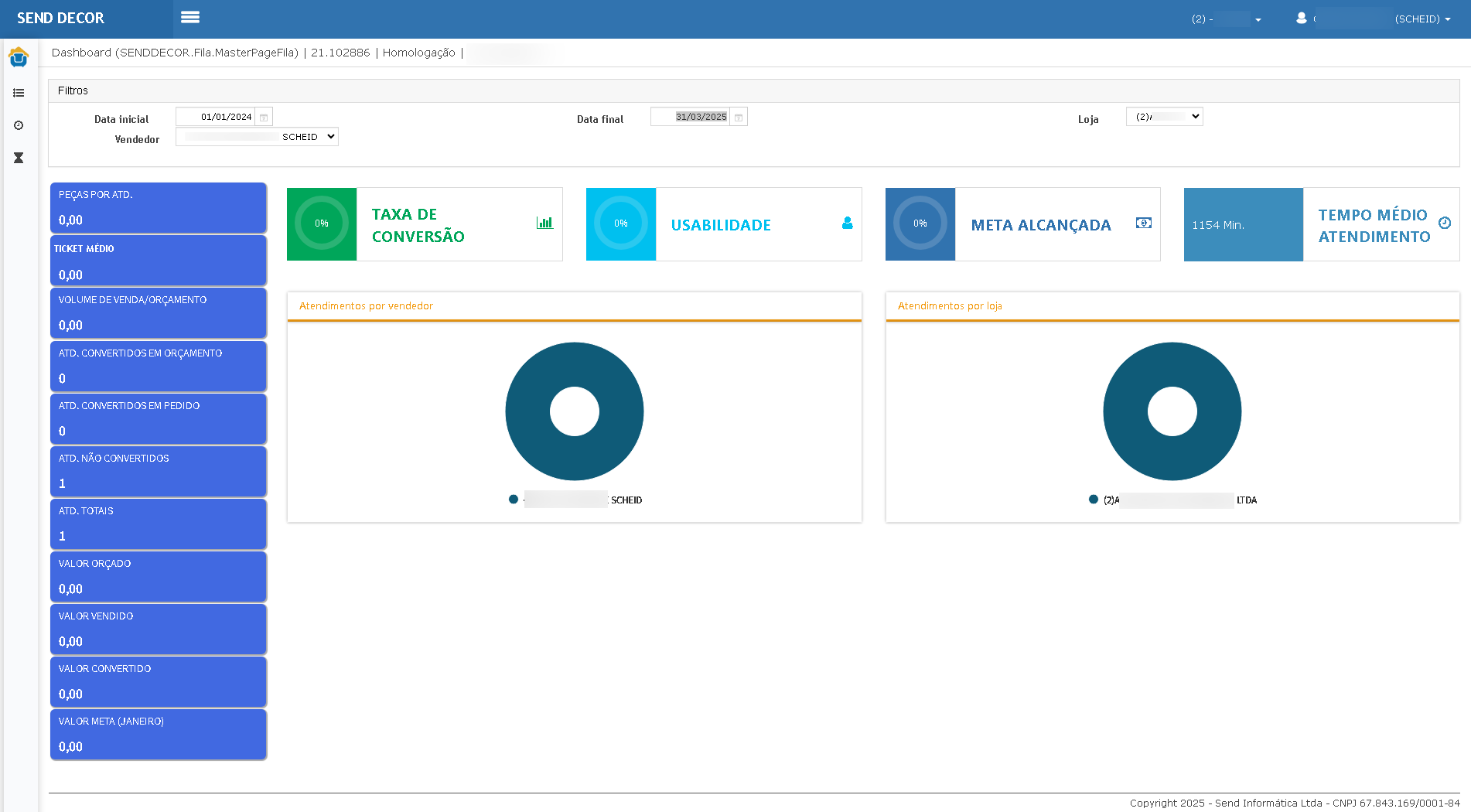Select Atd. Convertidos em Pedido tile
This screenshot has height=812, width=1471.
(x=159, y=419)
